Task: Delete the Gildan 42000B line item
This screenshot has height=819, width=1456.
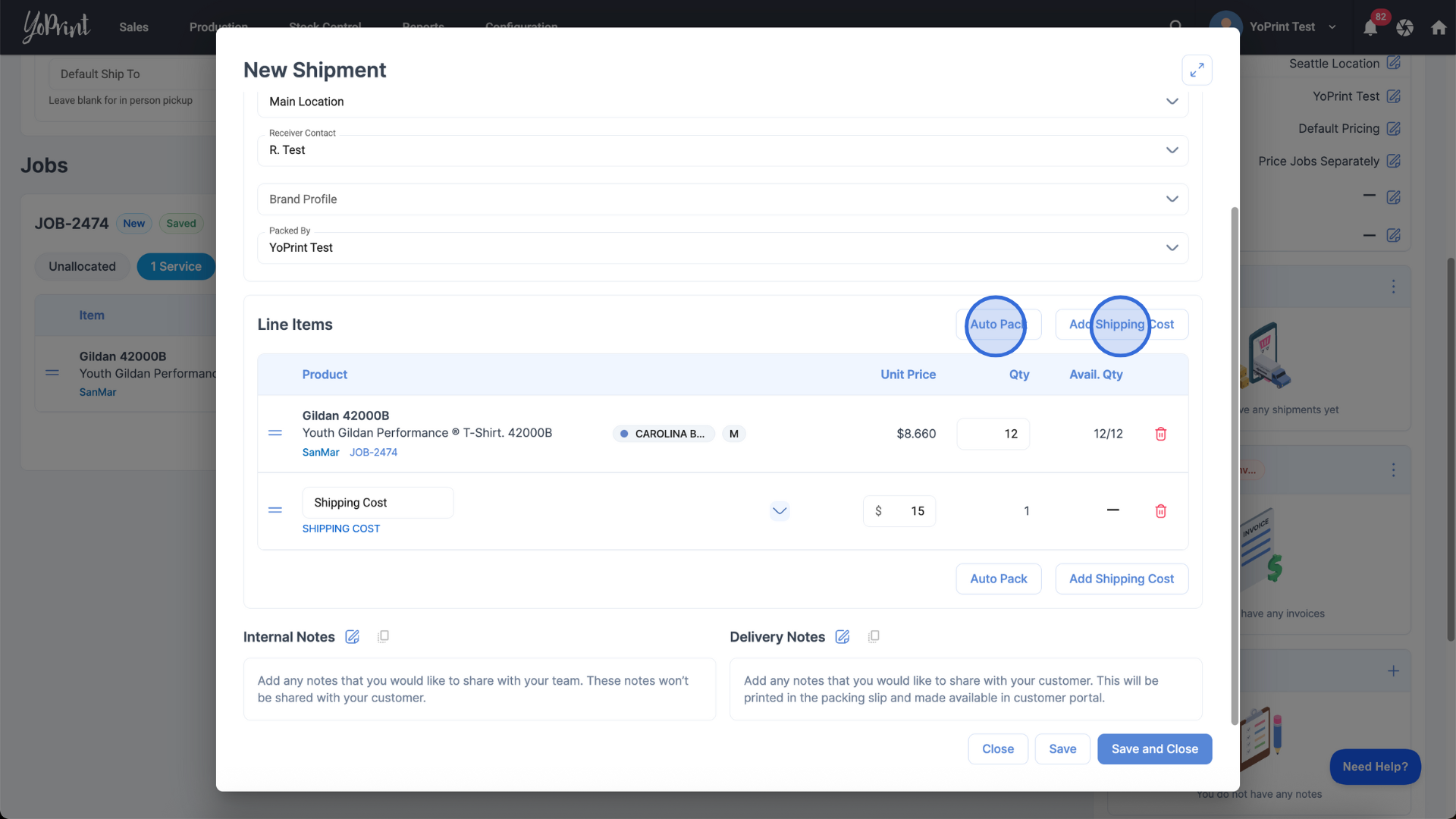Action: (x=1160, y=434)
